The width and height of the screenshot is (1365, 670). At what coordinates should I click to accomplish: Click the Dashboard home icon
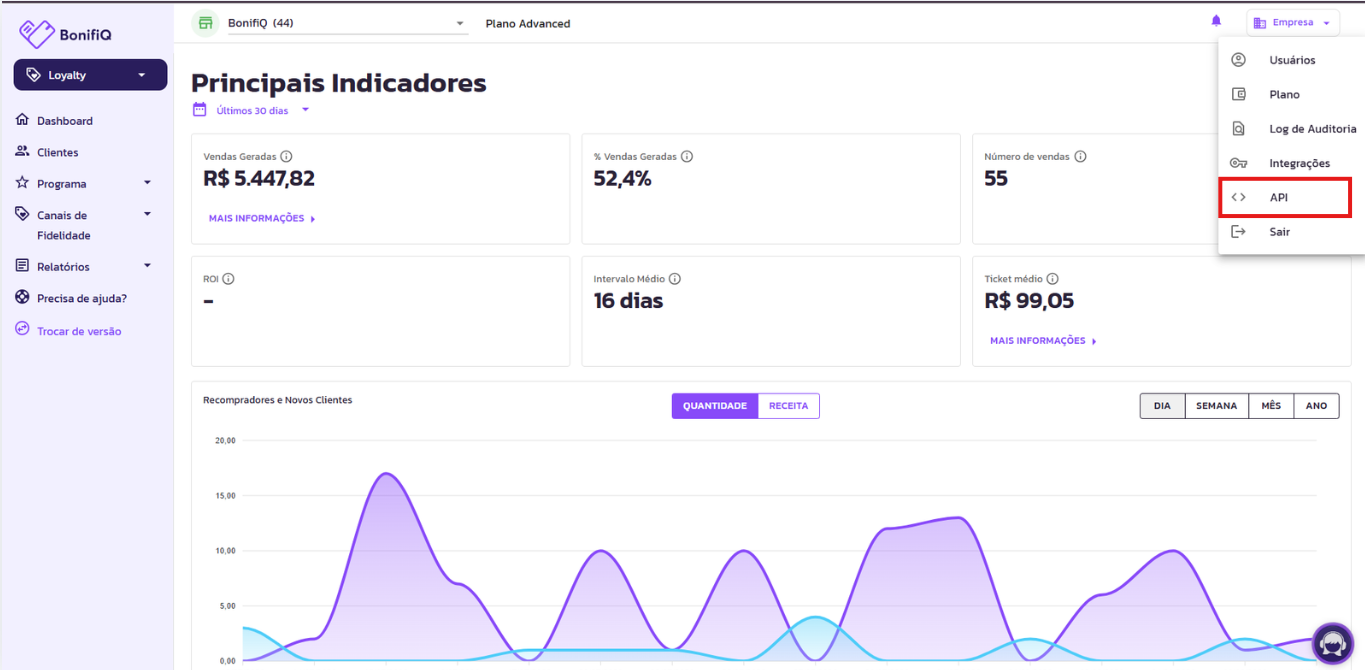[22, 120]
